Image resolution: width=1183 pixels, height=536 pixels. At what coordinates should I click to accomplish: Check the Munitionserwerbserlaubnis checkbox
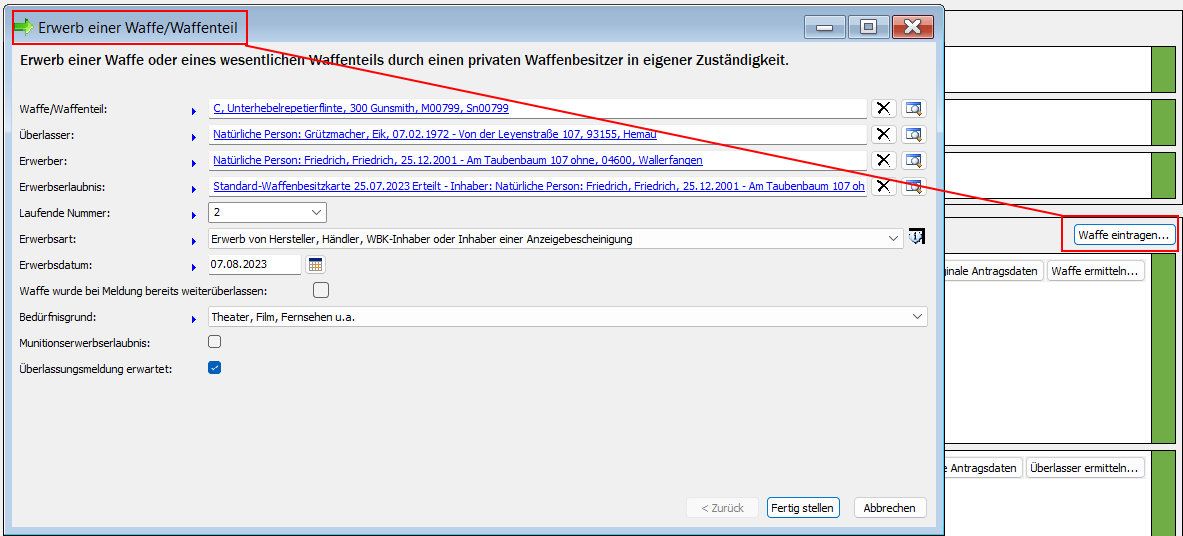214,342
